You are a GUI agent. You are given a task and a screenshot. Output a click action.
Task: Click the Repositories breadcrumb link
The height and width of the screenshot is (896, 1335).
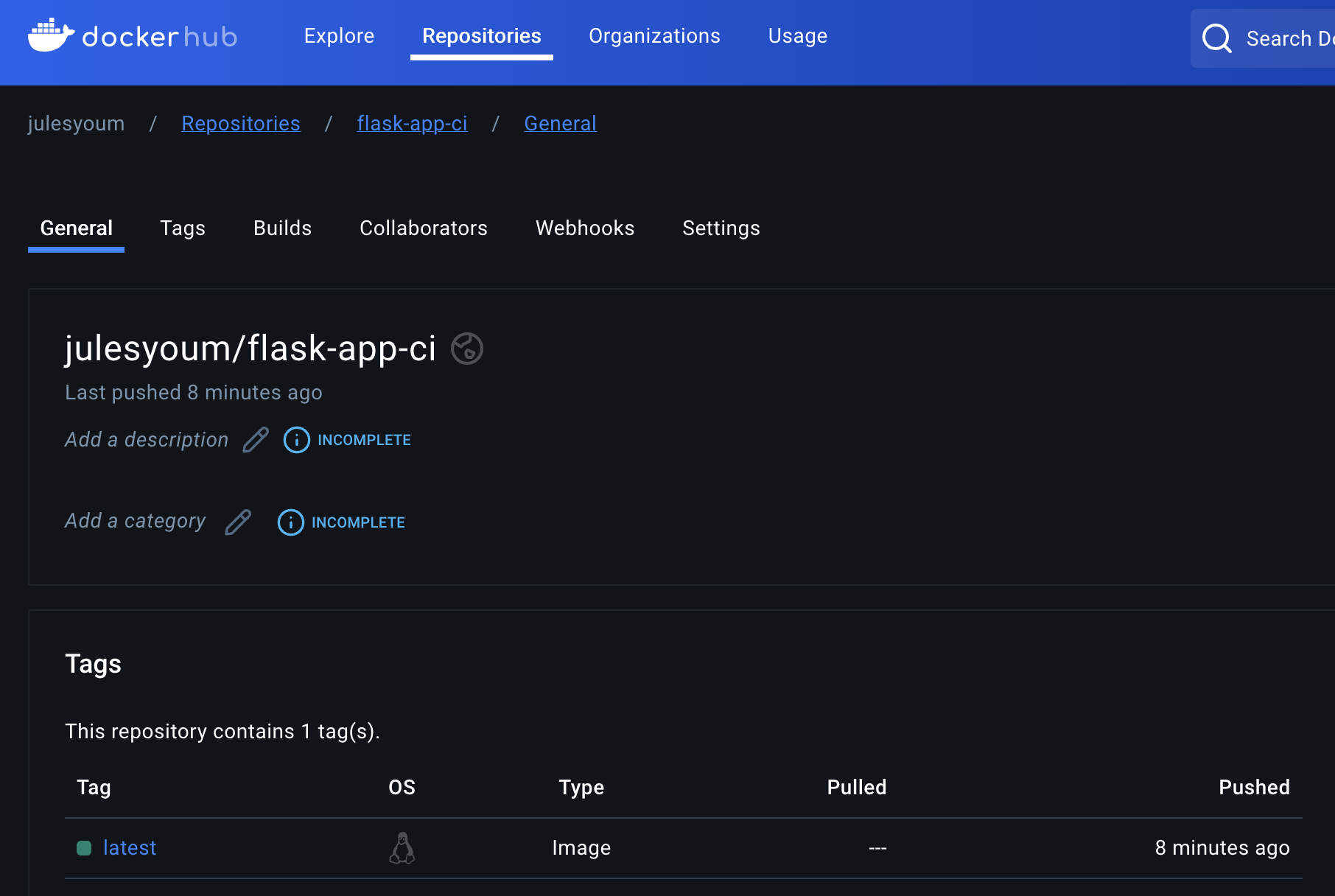(x=241, y=124)
